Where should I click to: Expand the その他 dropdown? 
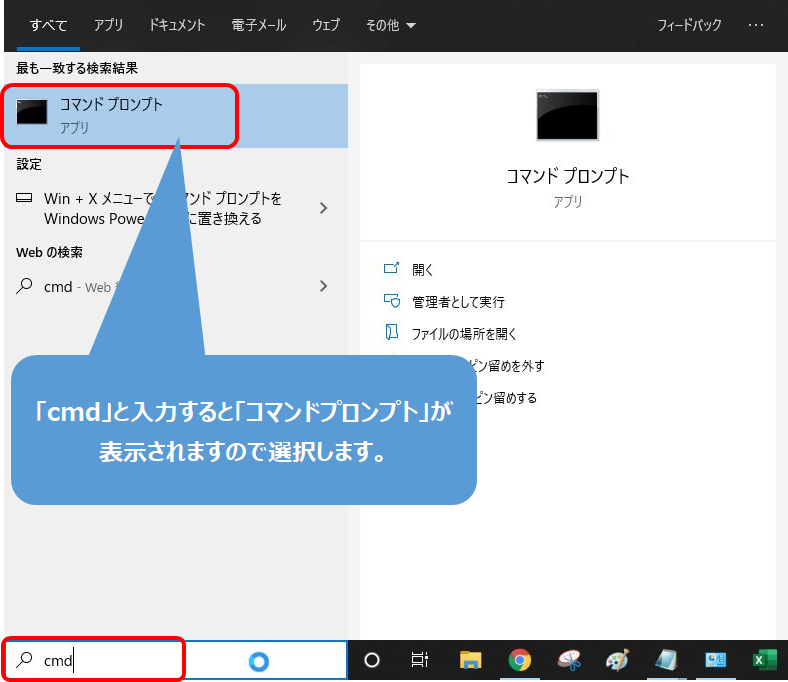pyautogui.click(x=390, y=25)
